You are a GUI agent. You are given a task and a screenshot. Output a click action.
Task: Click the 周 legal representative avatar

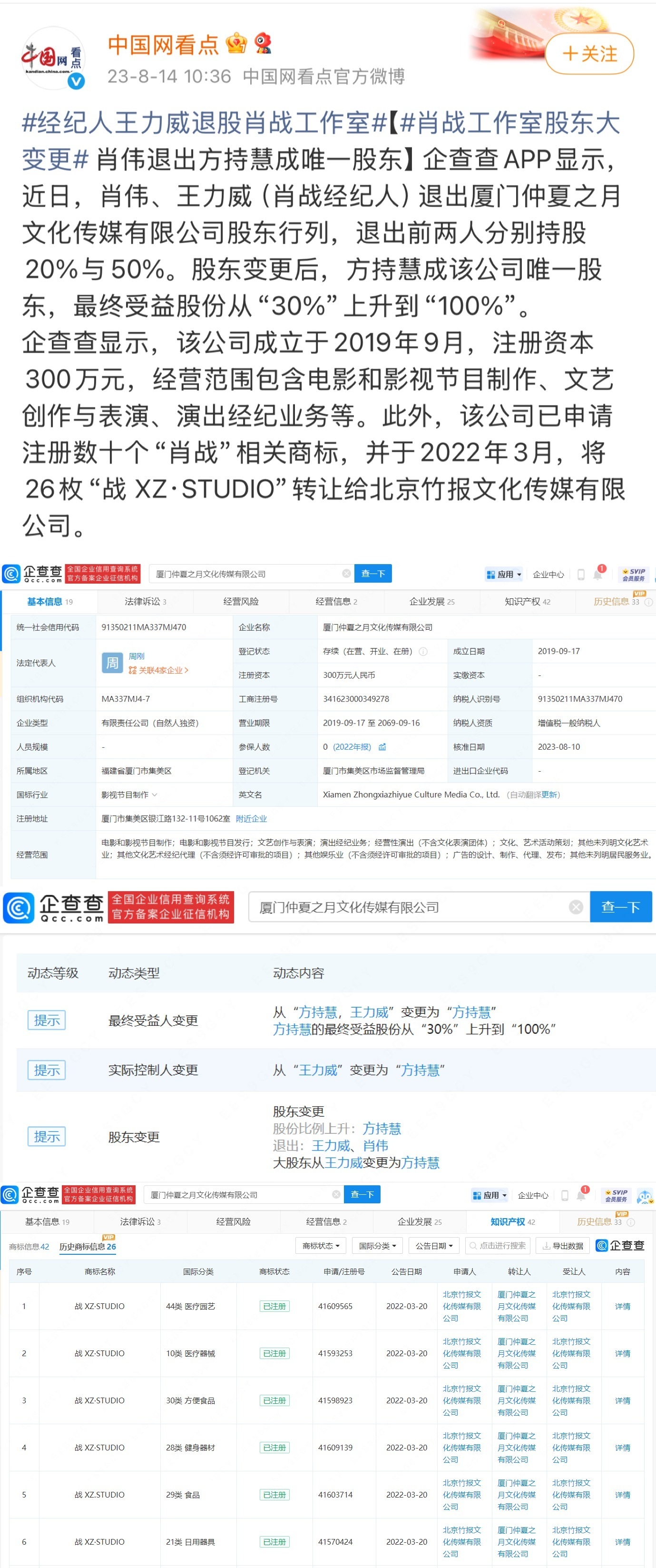point(113,663)
